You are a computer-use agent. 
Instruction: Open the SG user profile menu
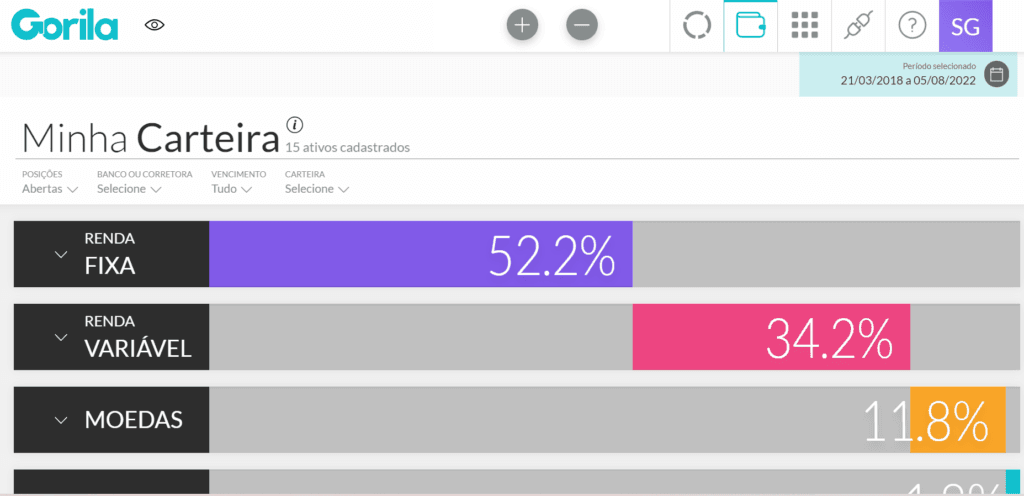tap(965, 26)
